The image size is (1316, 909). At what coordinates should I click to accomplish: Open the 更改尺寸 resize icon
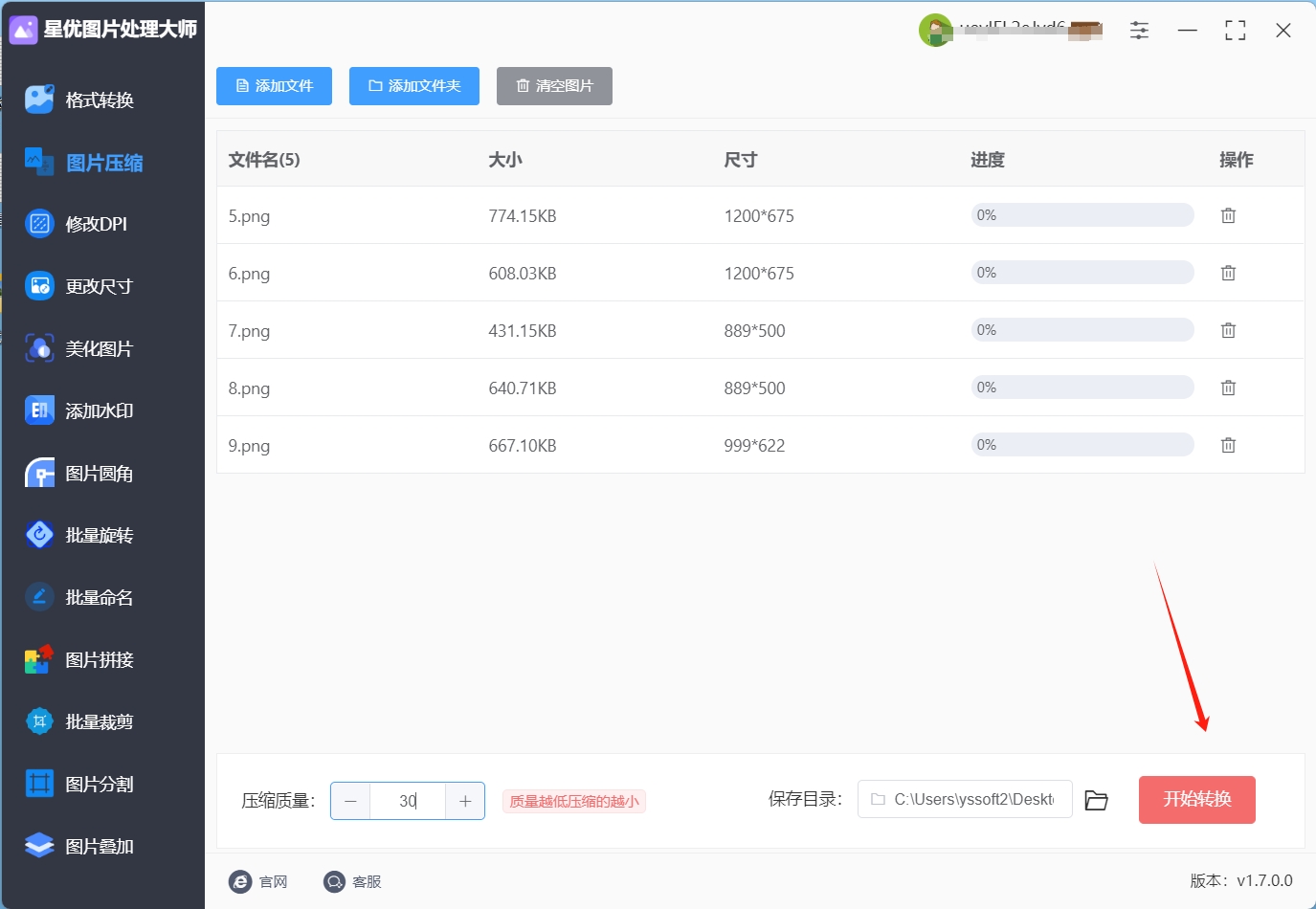click(x=39, y=286)
